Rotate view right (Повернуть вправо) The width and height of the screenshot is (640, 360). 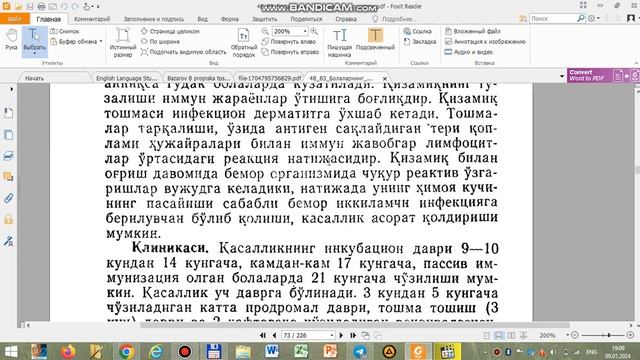(x=290, y=52)
